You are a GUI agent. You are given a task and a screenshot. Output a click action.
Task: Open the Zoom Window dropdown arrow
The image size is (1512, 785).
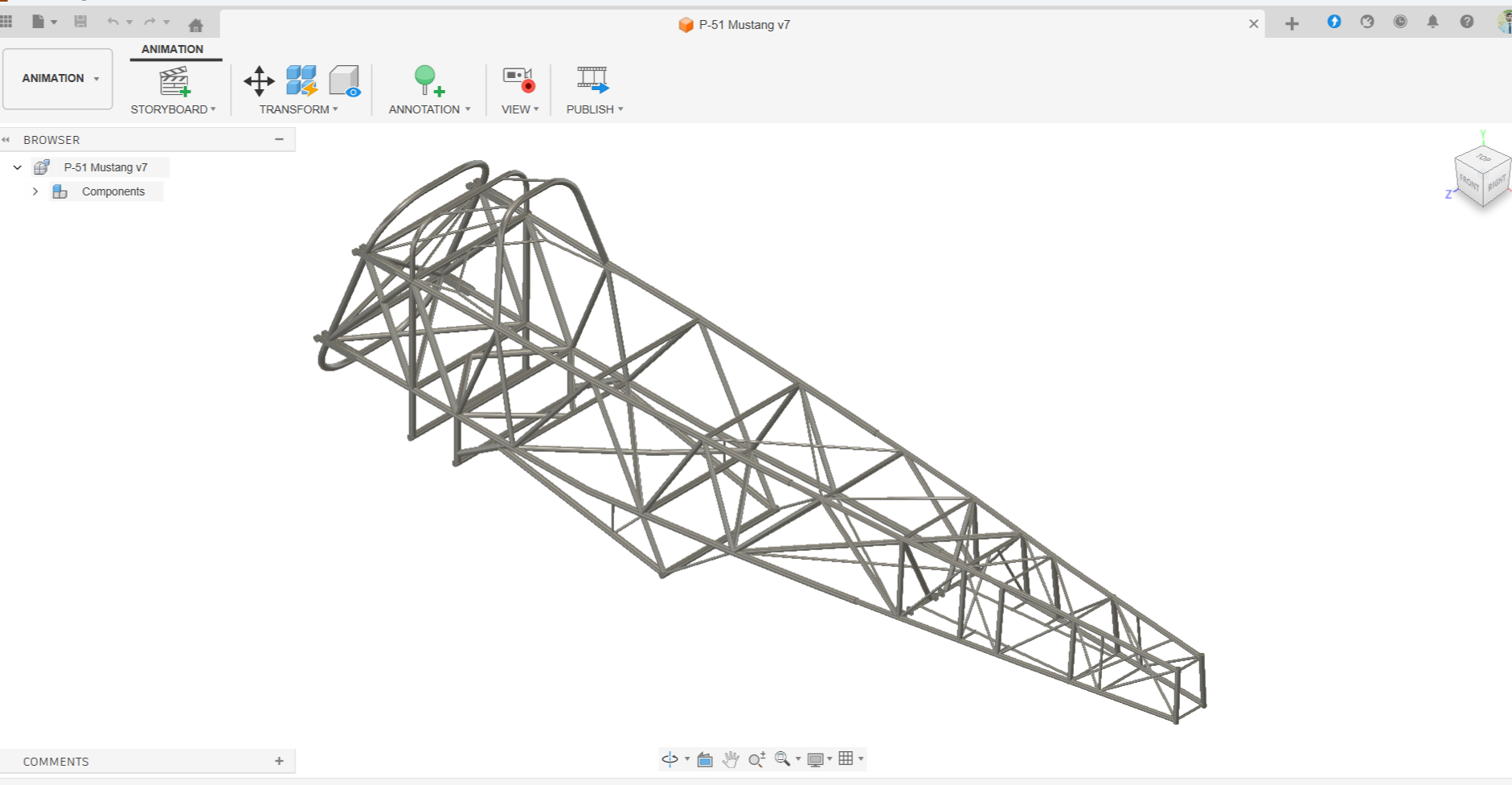798,758
